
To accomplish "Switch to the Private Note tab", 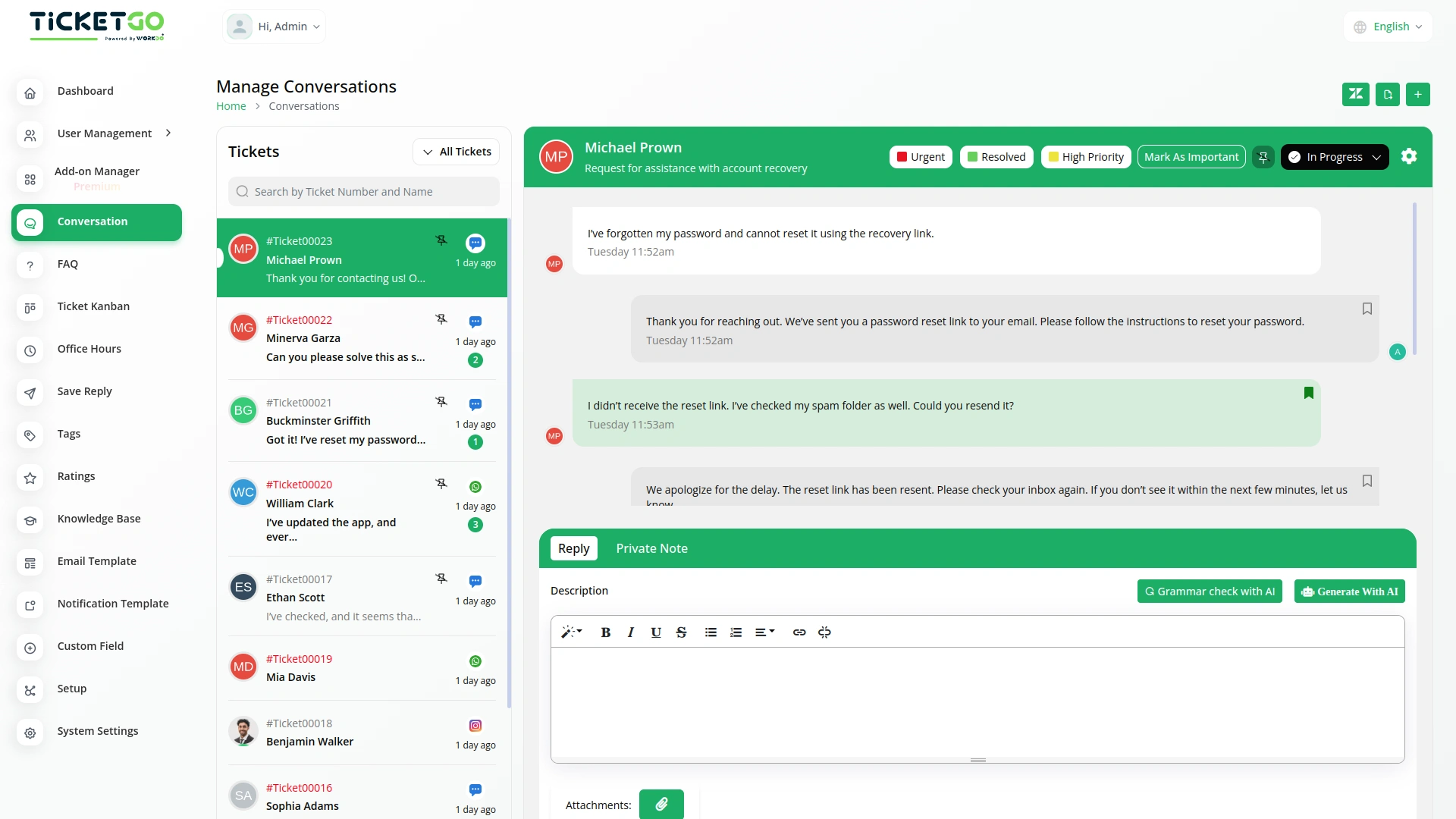I will coord(651,548).
